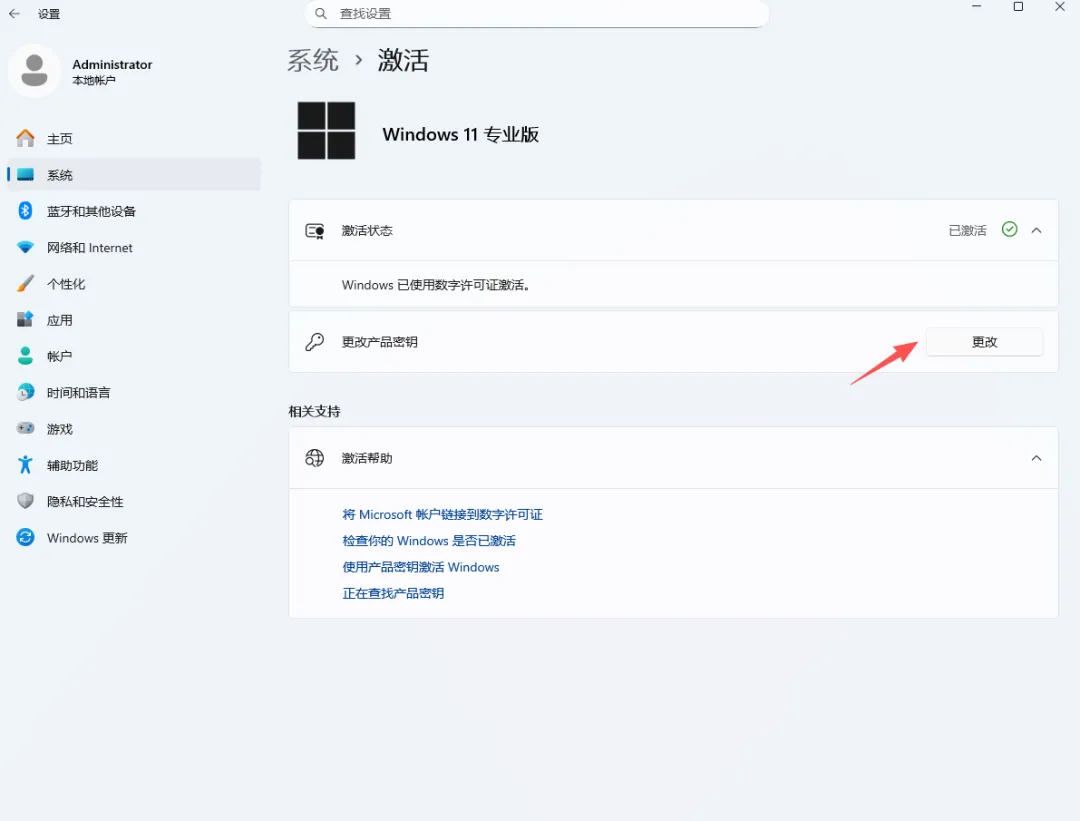1080x821 pixels.
Task: Click the green activated checkmark icon
Action: tap(1010, 229)
